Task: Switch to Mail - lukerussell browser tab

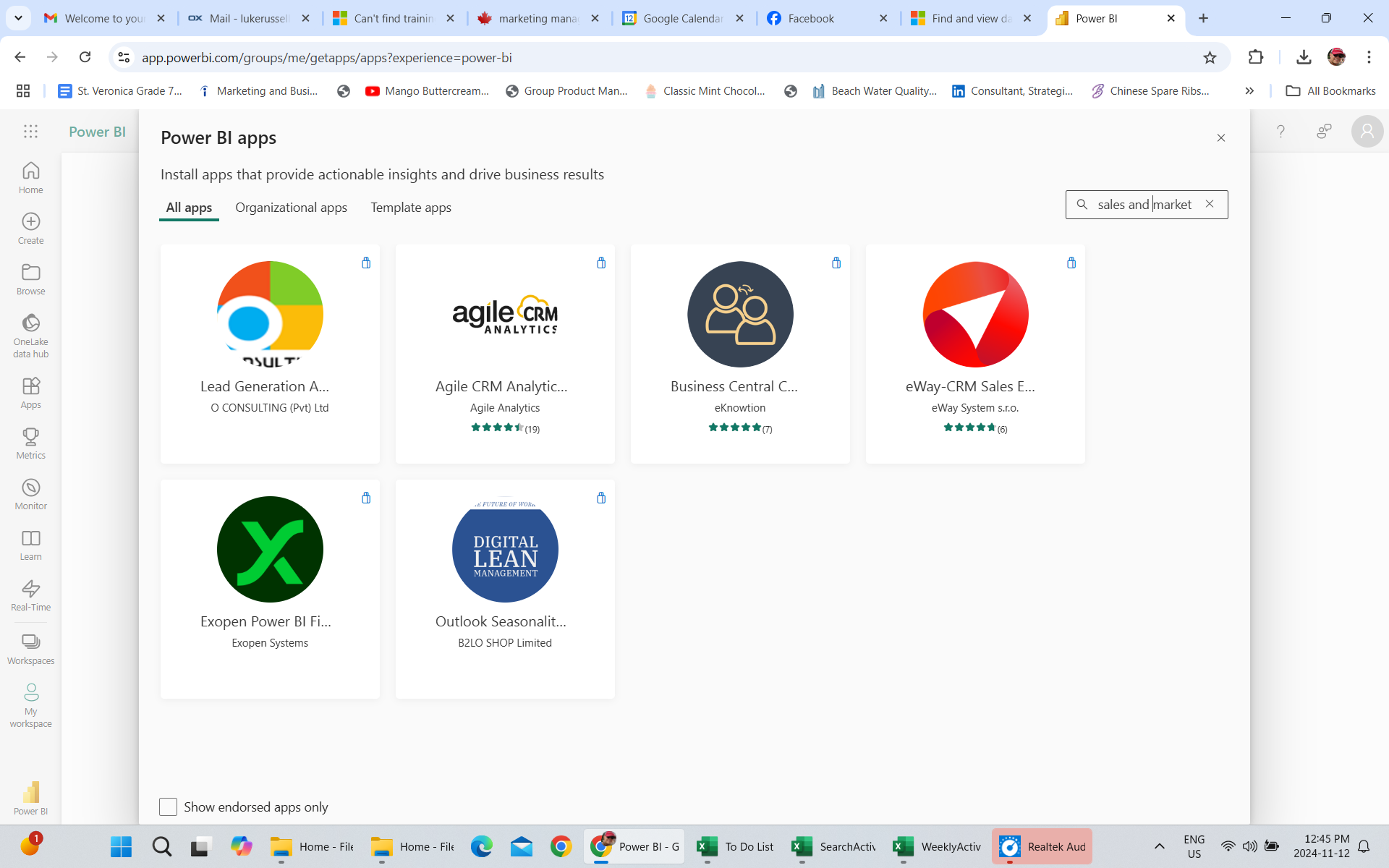Action: (249, 18)
